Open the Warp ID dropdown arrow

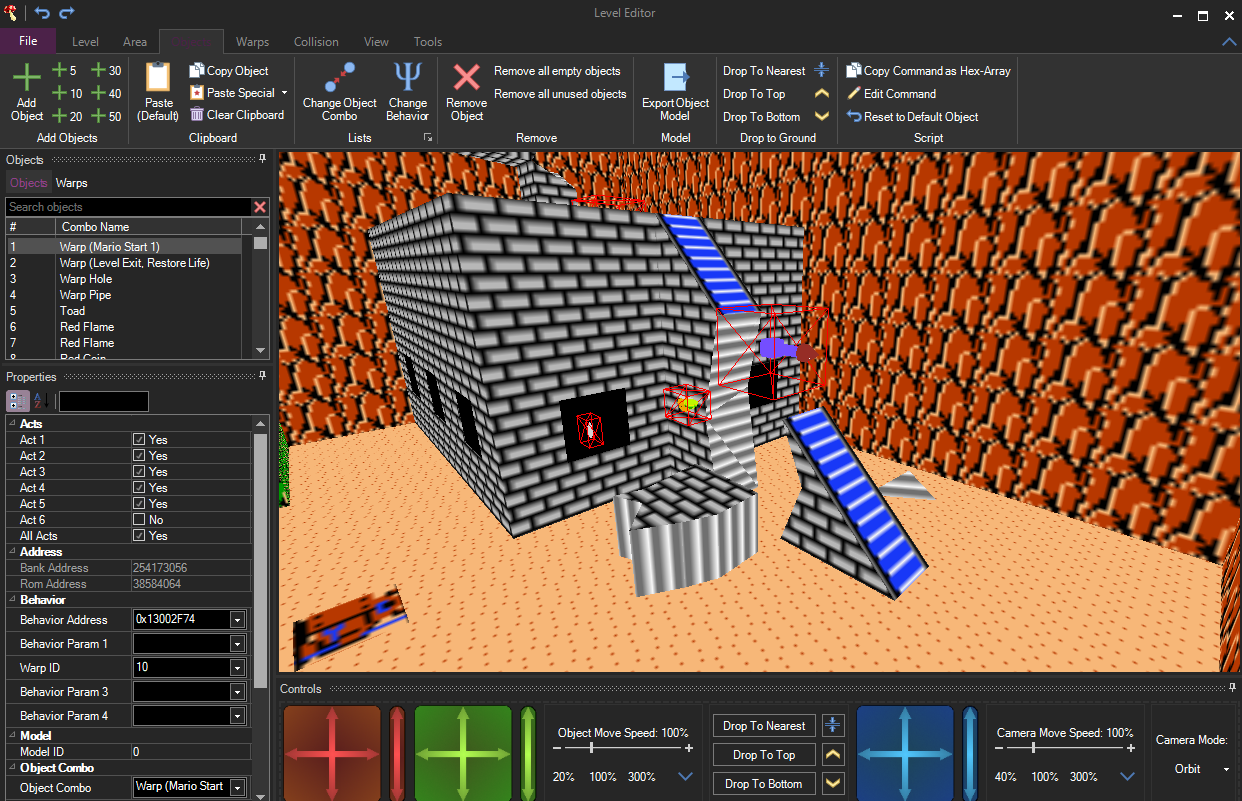click(x=237, y=668)
